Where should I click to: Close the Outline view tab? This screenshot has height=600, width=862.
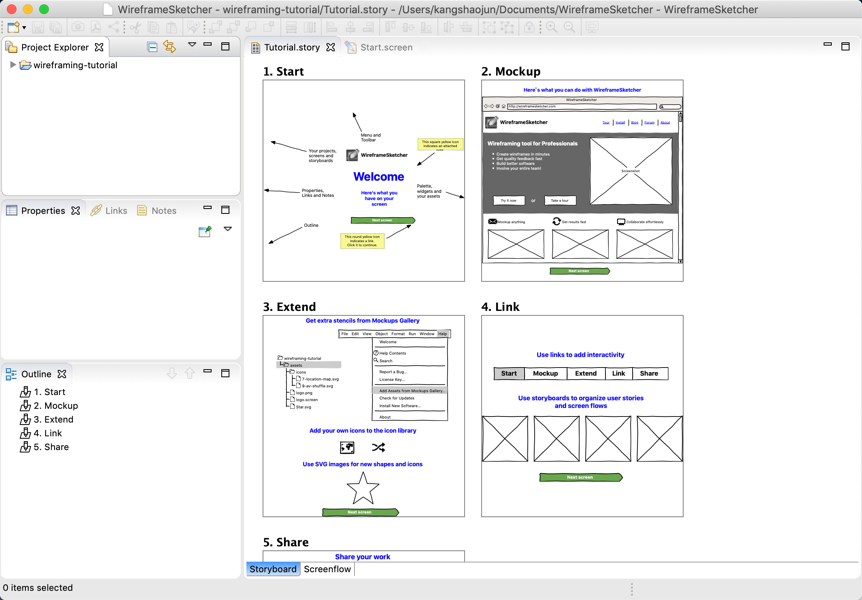coord(62,374)
